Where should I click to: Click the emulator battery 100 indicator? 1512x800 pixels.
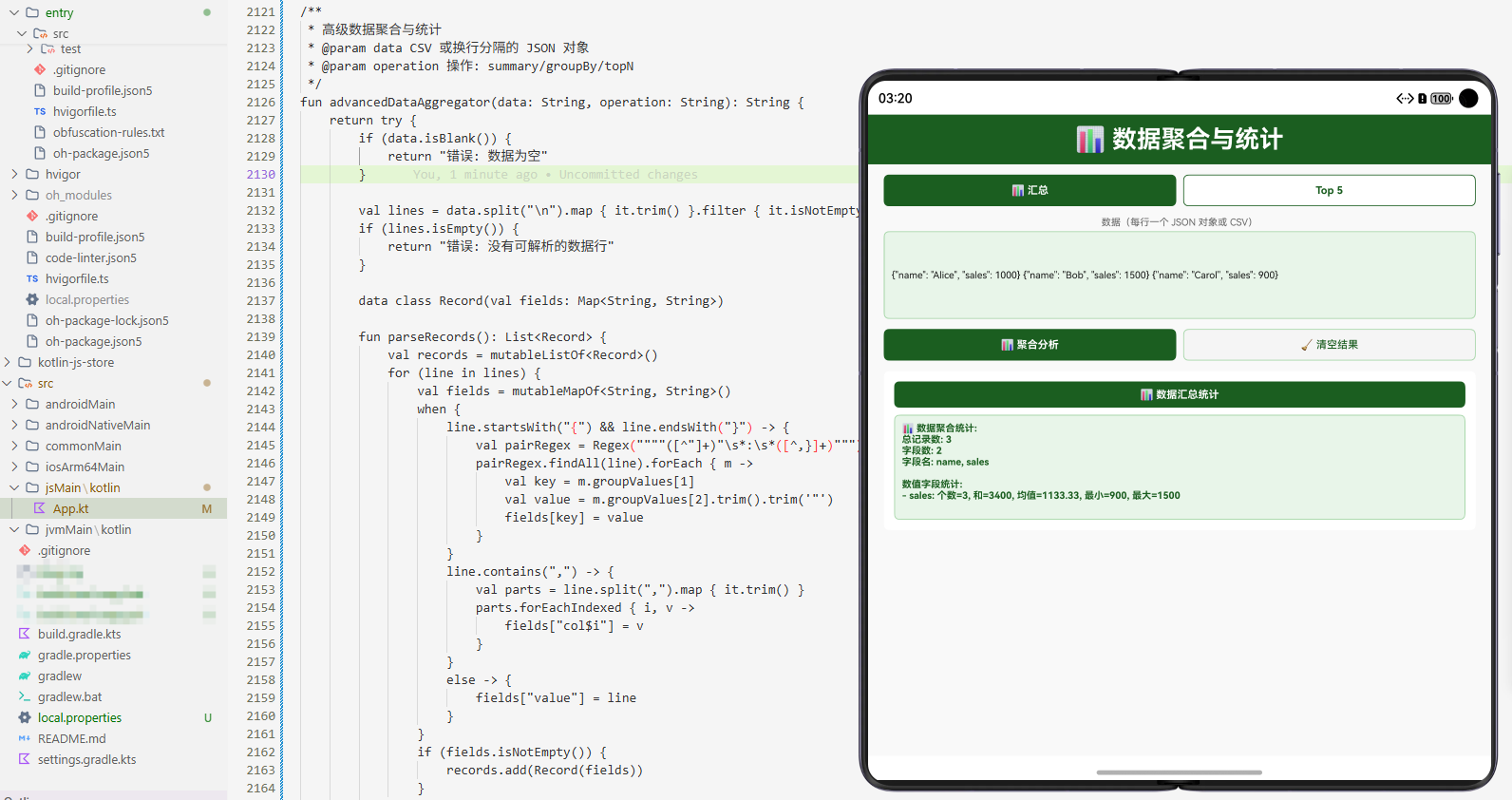click(x=1442, y=99)
